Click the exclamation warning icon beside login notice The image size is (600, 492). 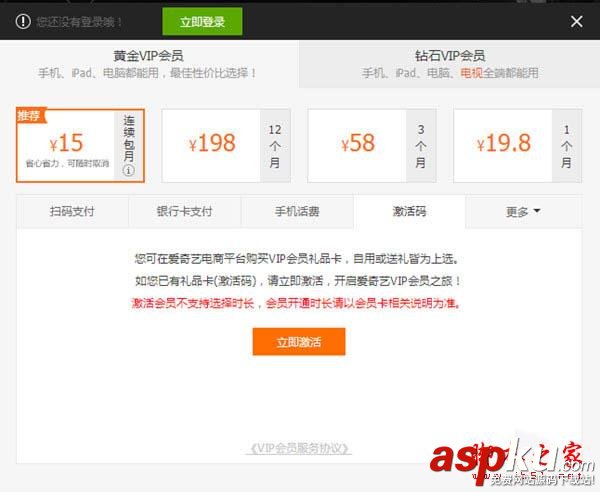coord(23,21)
